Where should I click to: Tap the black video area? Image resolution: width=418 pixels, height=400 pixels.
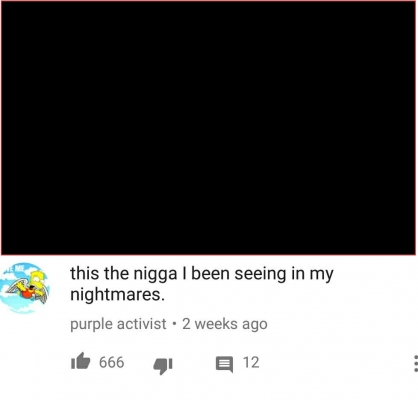click(x=208, y=128)
